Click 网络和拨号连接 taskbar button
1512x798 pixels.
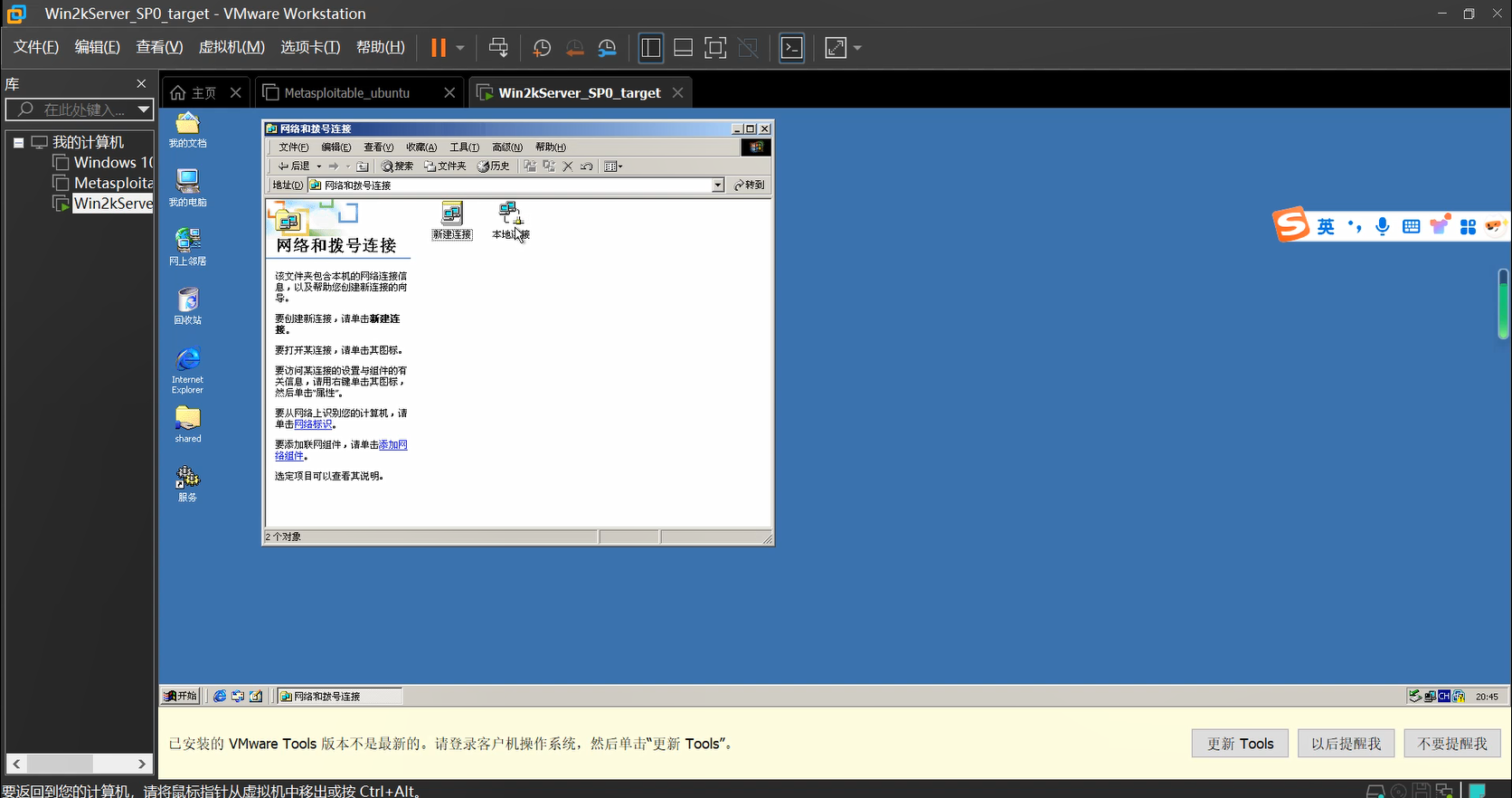tap(340, 696)
